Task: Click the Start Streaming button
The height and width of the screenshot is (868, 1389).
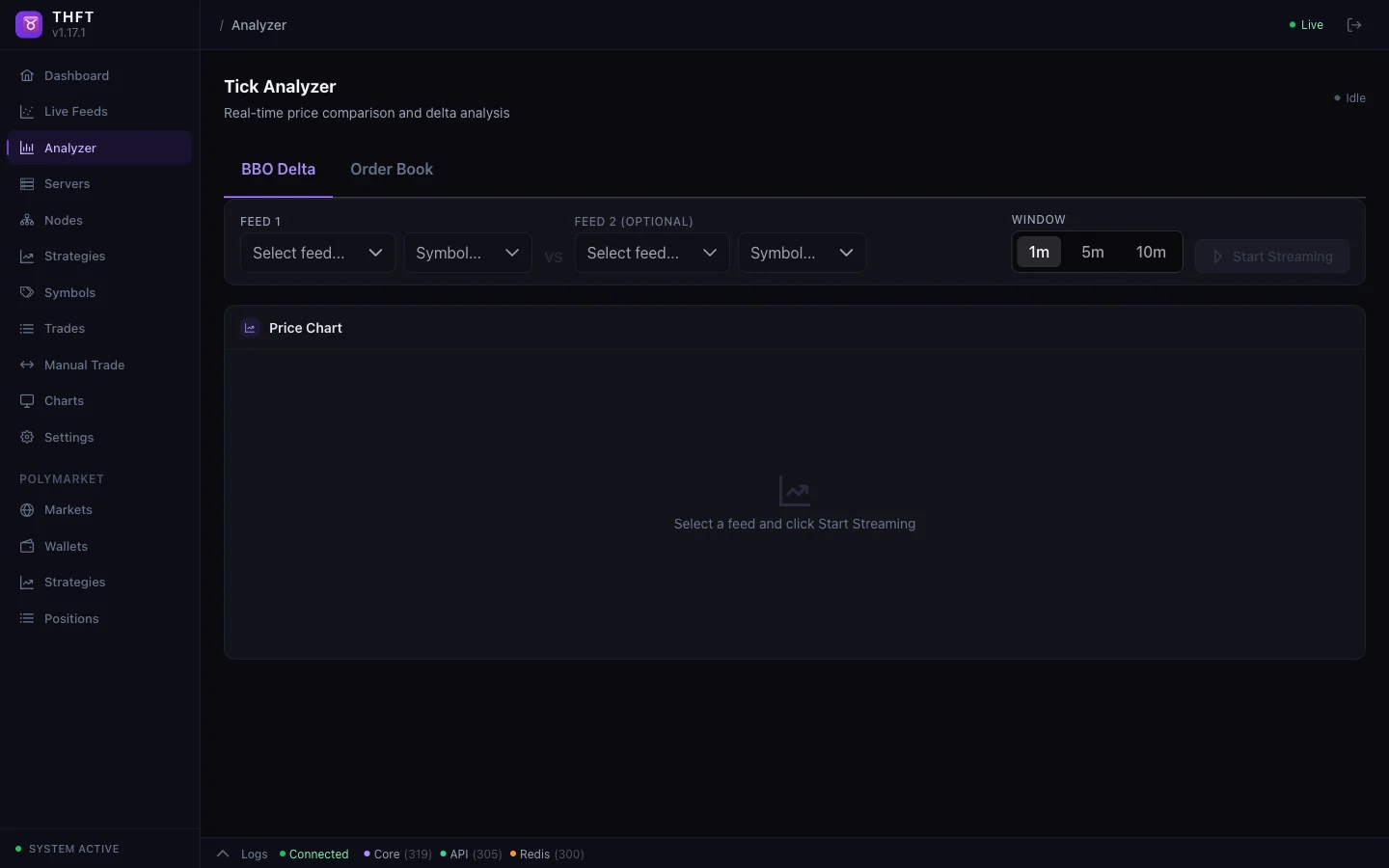Action: (x=1271, y=257)
